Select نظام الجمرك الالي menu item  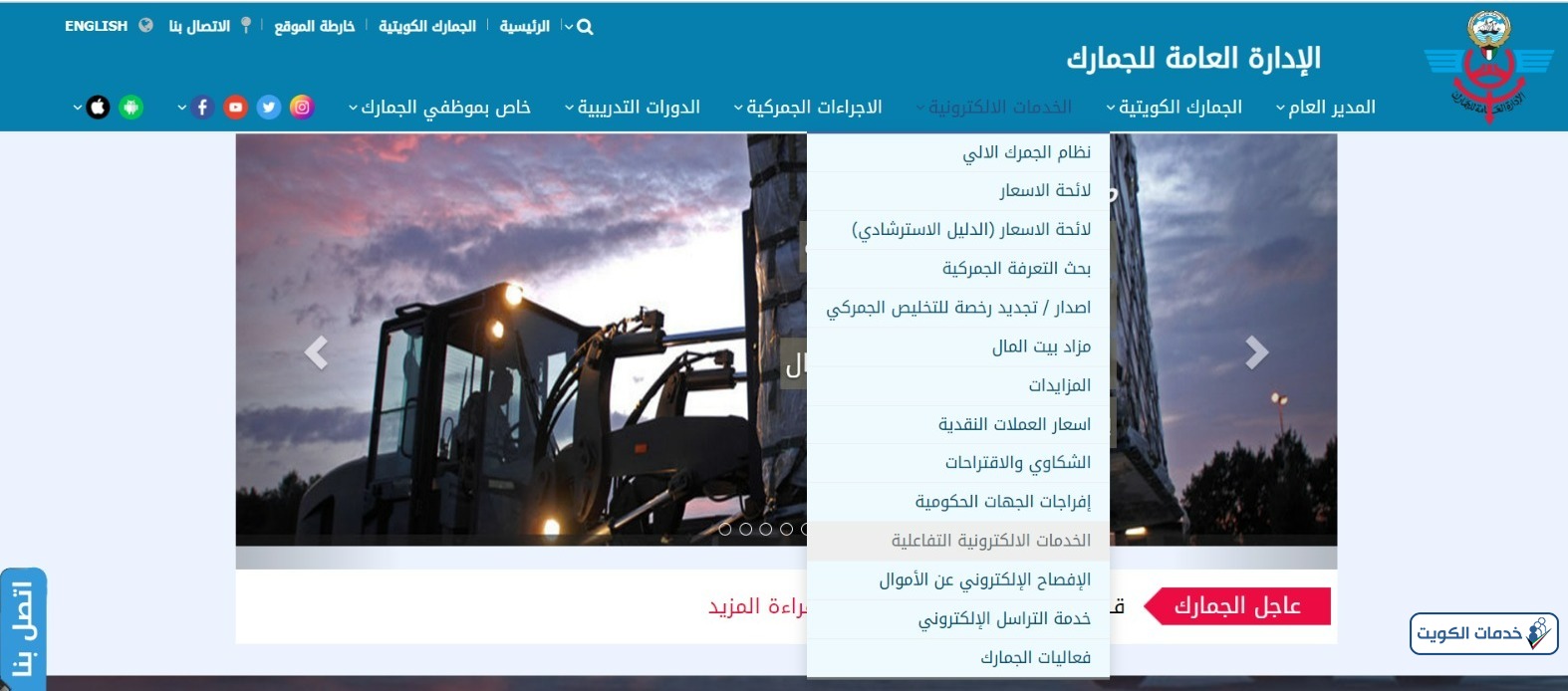tap(1026, 152)
